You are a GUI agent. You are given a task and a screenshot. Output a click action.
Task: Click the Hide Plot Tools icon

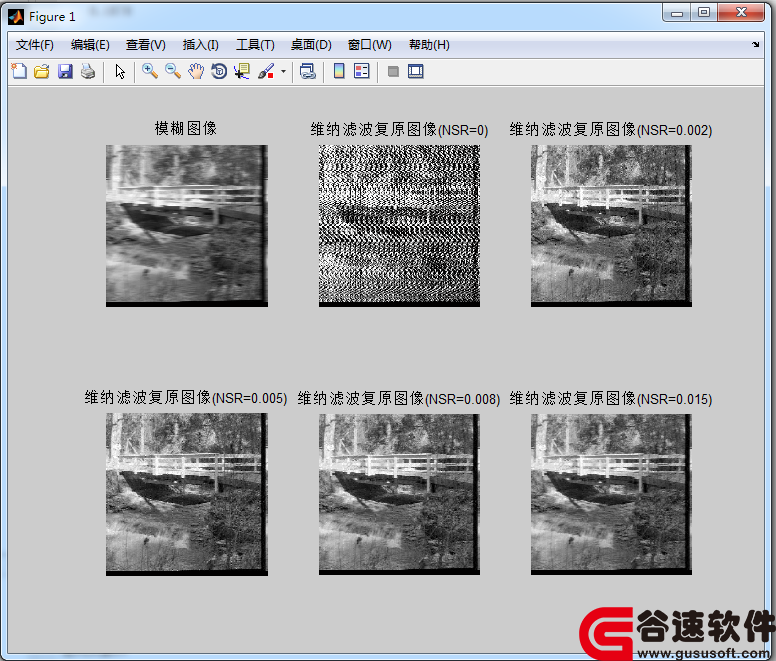click(x=393, y=72)
